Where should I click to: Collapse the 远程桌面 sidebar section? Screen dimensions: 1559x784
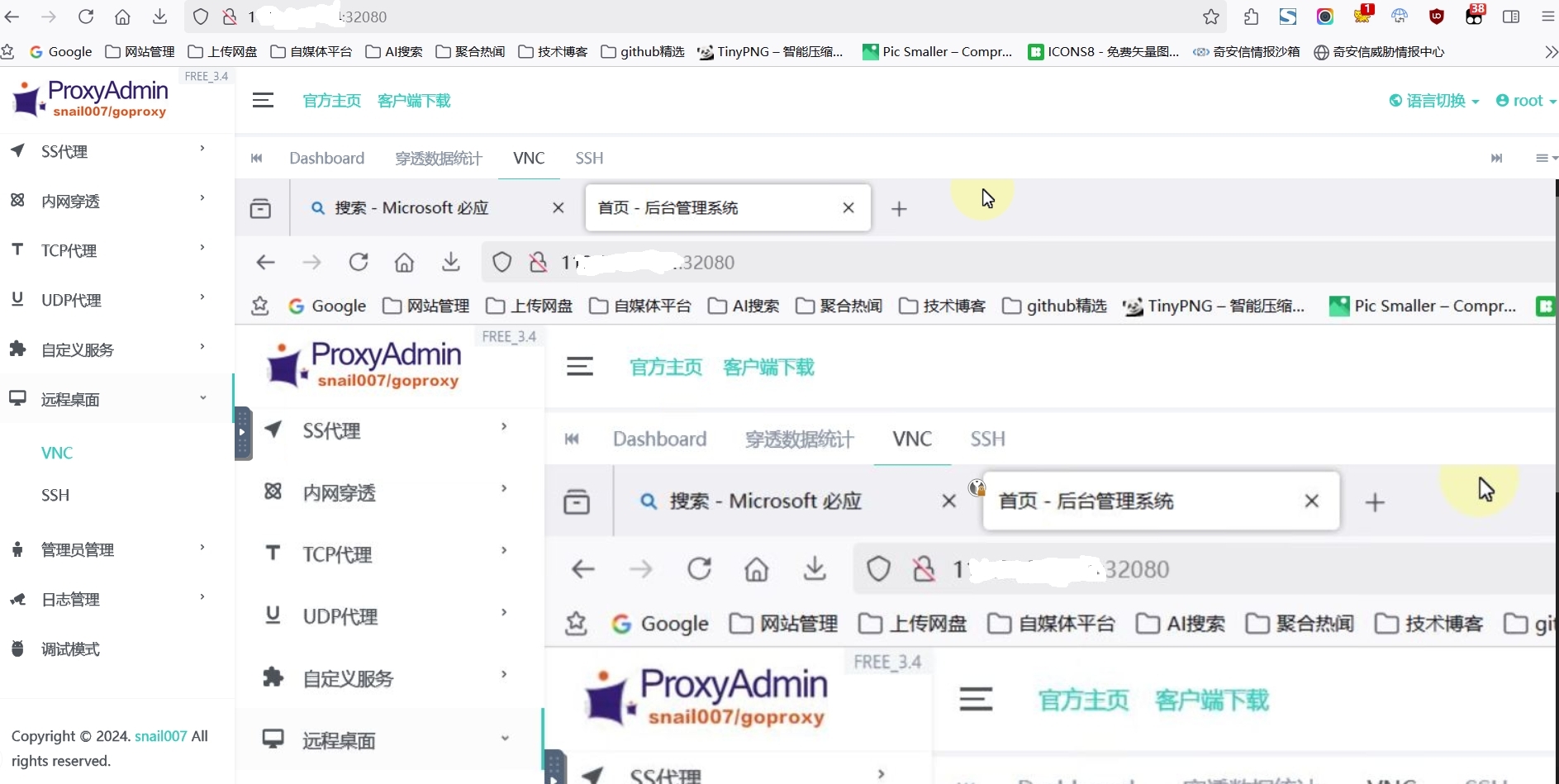(202, 398)
